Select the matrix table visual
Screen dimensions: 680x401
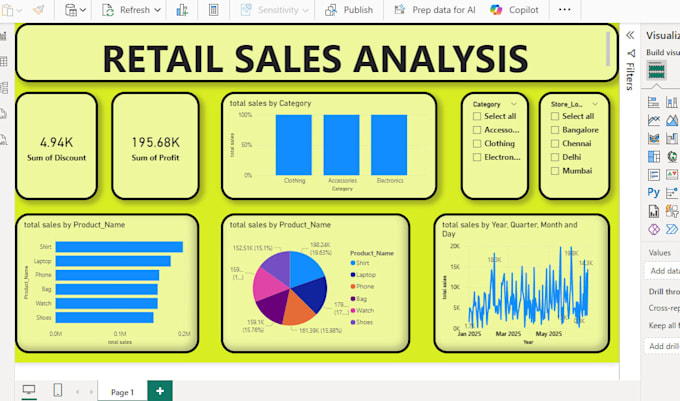[x=654, y=156]
